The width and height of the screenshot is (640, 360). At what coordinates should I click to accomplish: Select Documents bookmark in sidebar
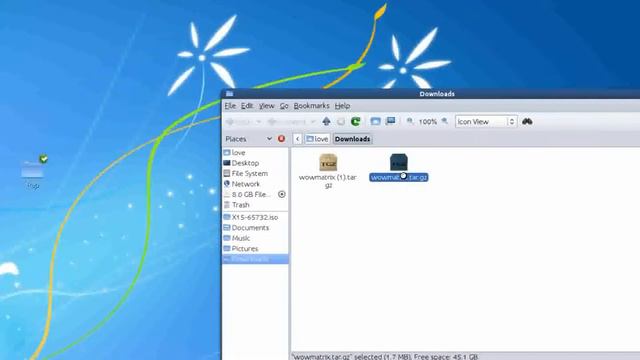tap(256, 228)
